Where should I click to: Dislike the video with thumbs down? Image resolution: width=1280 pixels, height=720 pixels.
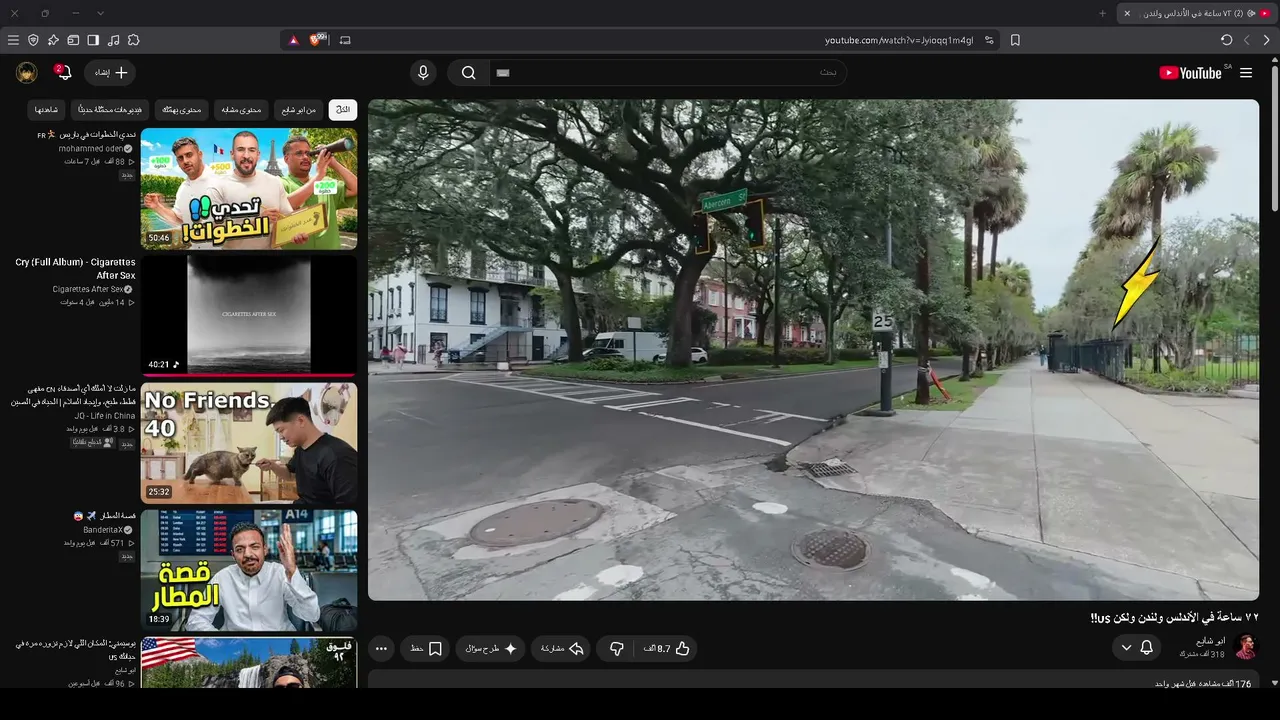click(617, 649)
